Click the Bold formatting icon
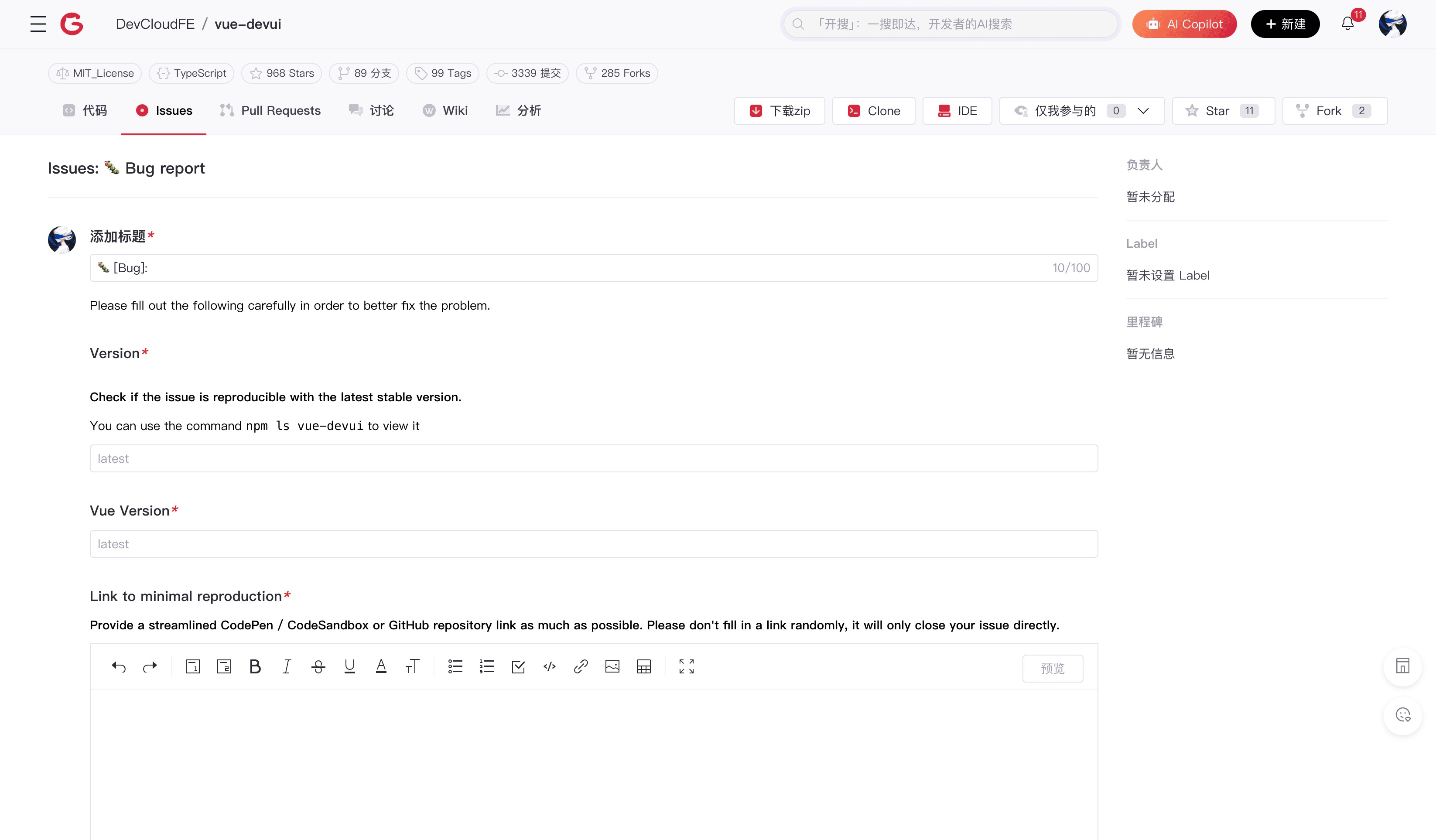 point(255,666)
